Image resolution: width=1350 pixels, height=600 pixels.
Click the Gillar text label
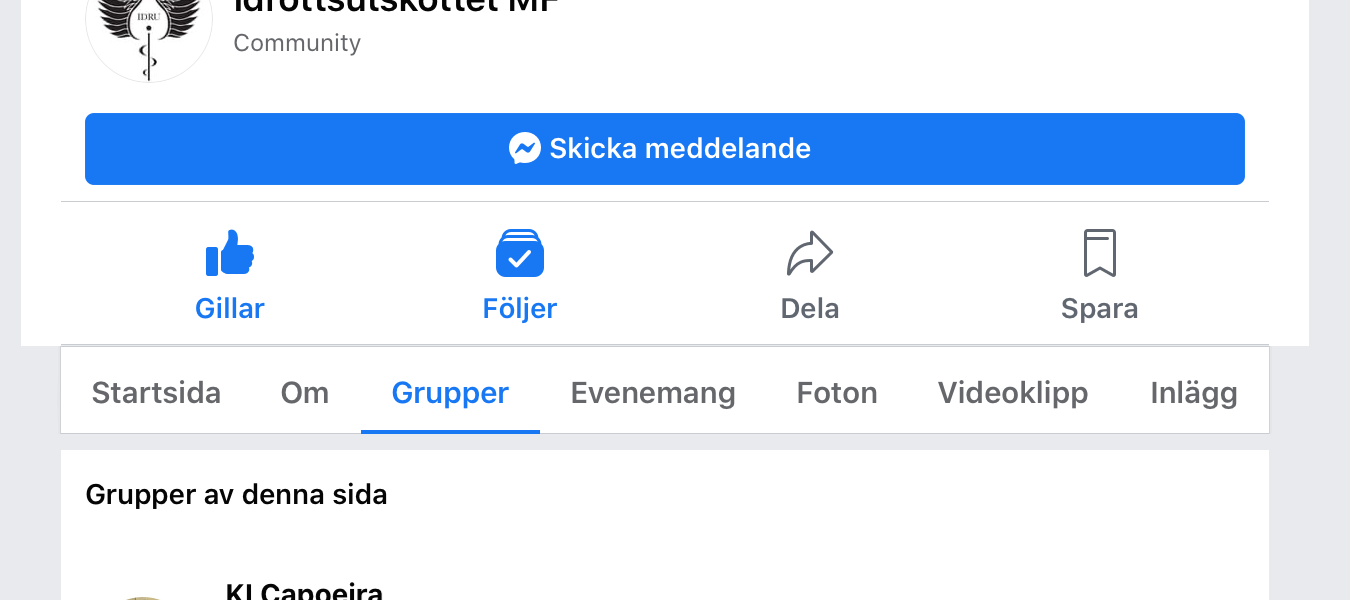pos(230,309)
